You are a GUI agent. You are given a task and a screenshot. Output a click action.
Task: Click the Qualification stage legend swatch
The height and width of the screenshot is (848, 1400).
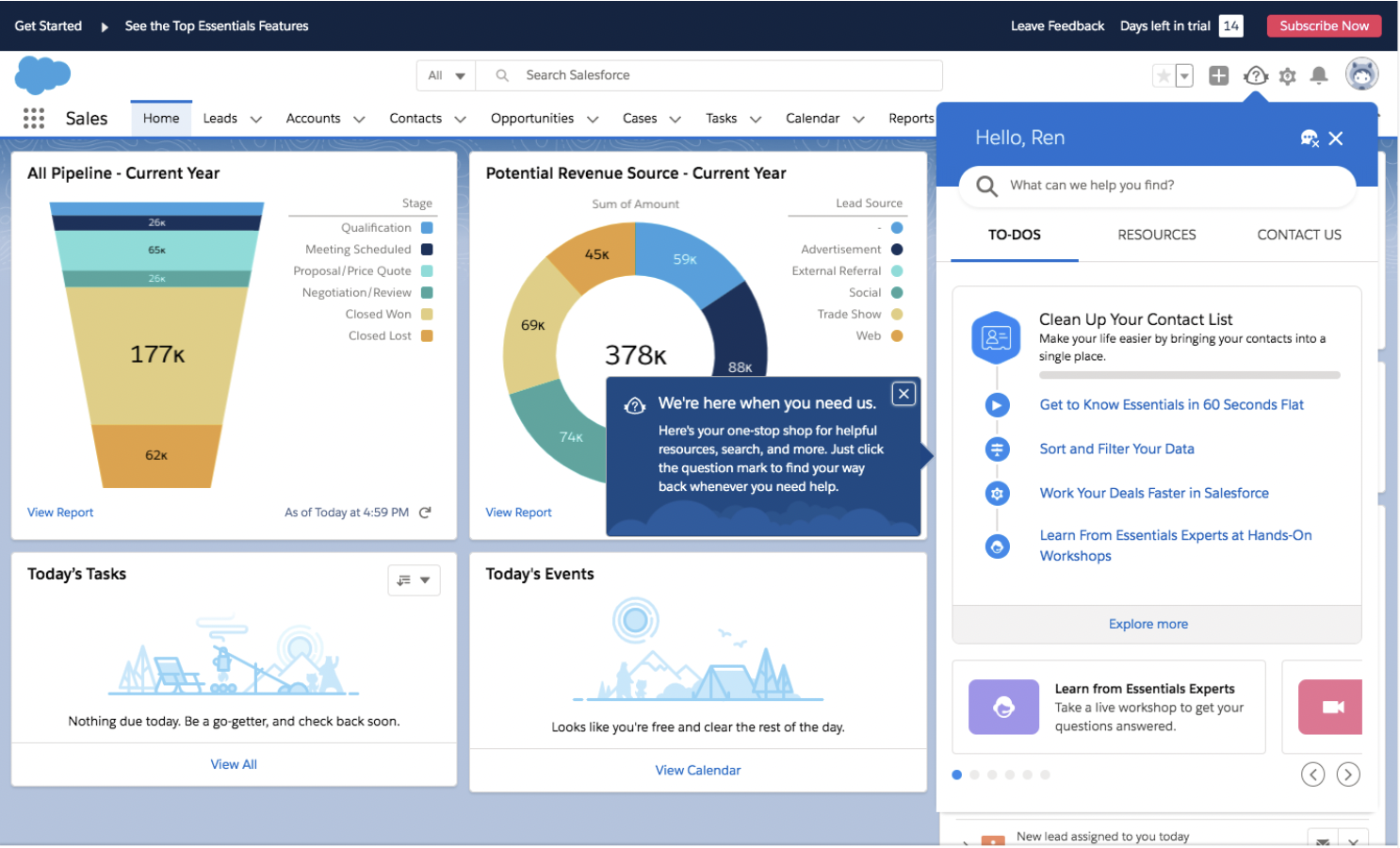(x=427, y=228)
